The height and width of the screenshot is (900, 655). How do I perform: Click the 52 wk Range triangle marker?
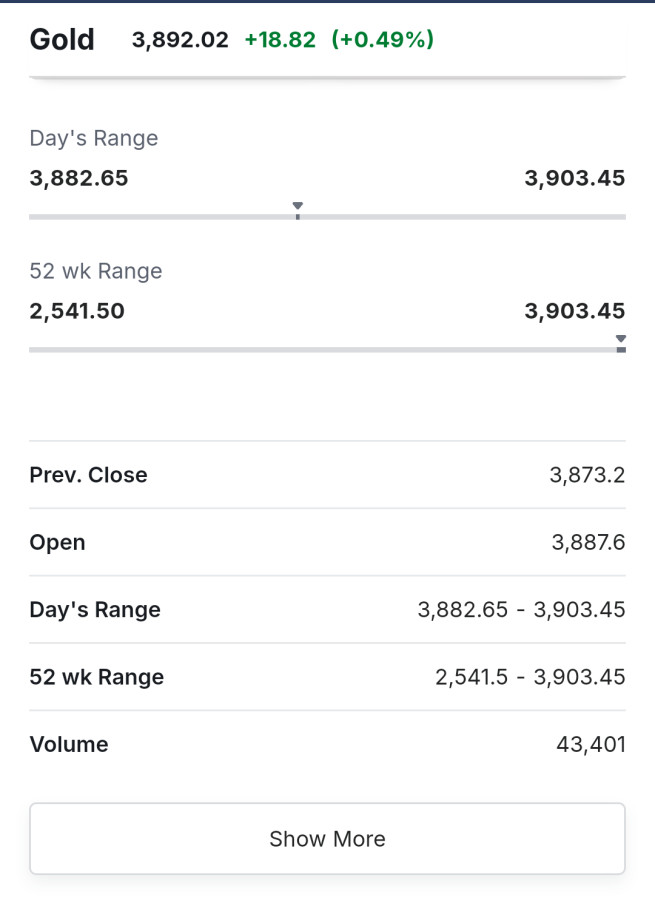621,341
